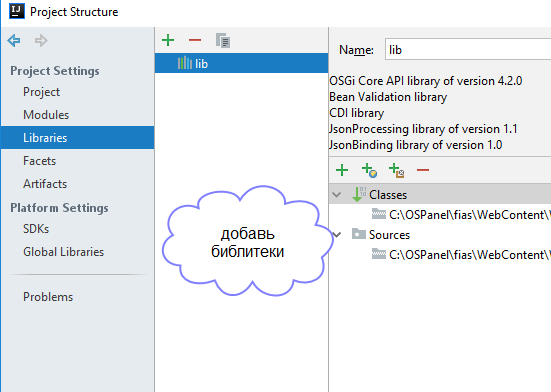Select the lib library in the list
This screenshot has width=551, height=392.
click(241, 64)
